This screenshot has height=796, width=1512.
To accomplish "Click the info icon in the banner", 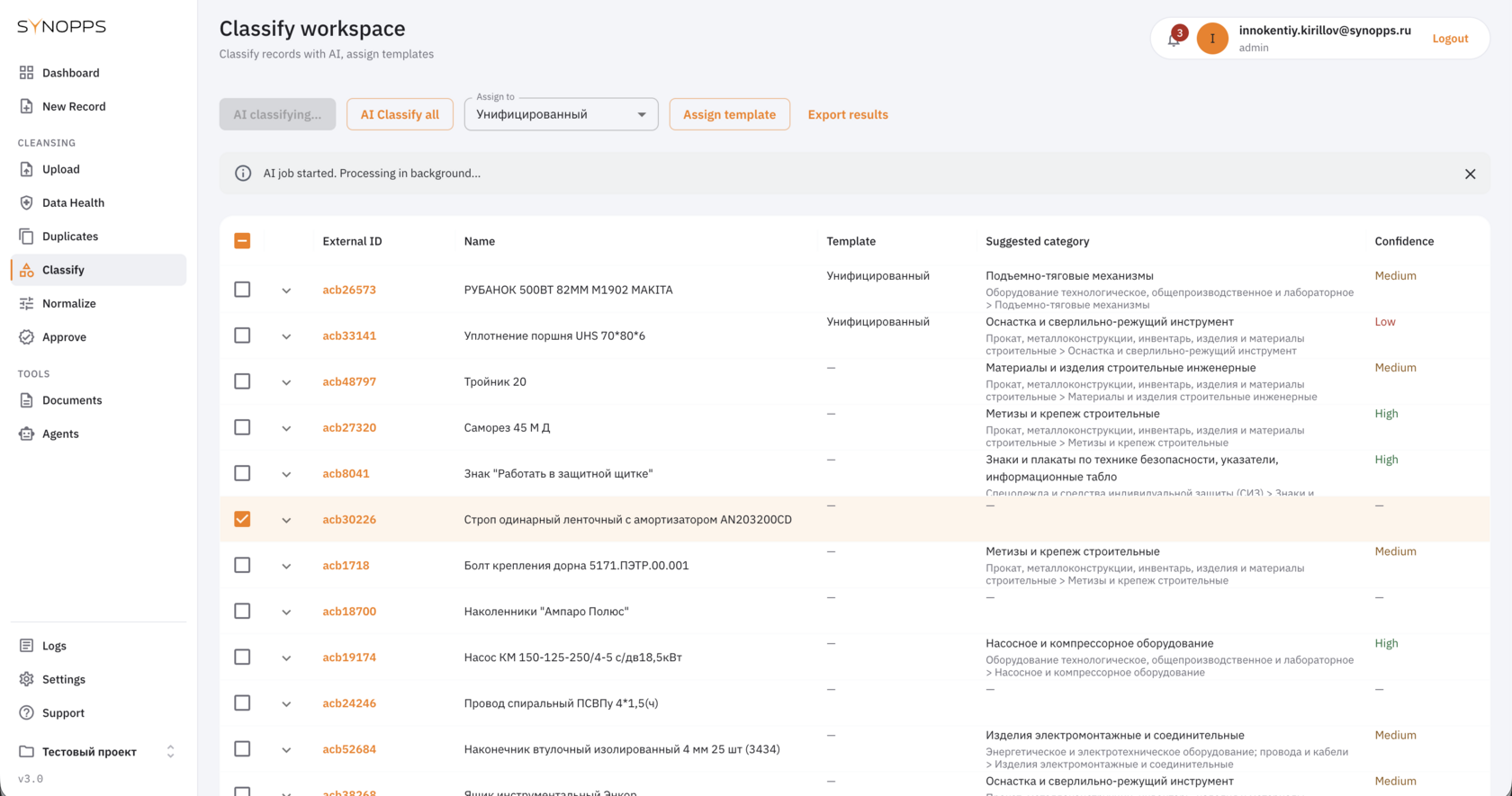I will 243,174.
